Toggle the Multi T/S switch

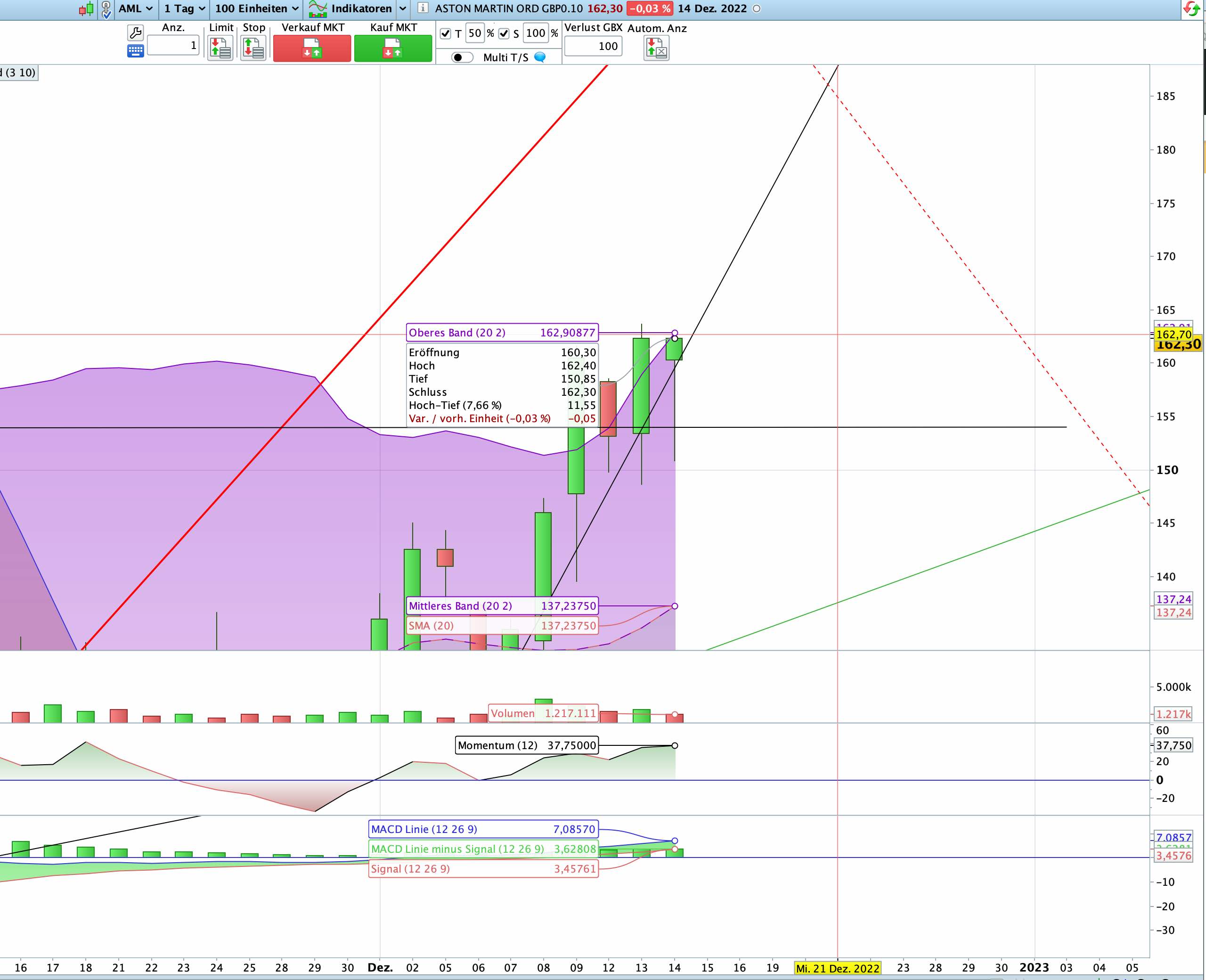462,57
